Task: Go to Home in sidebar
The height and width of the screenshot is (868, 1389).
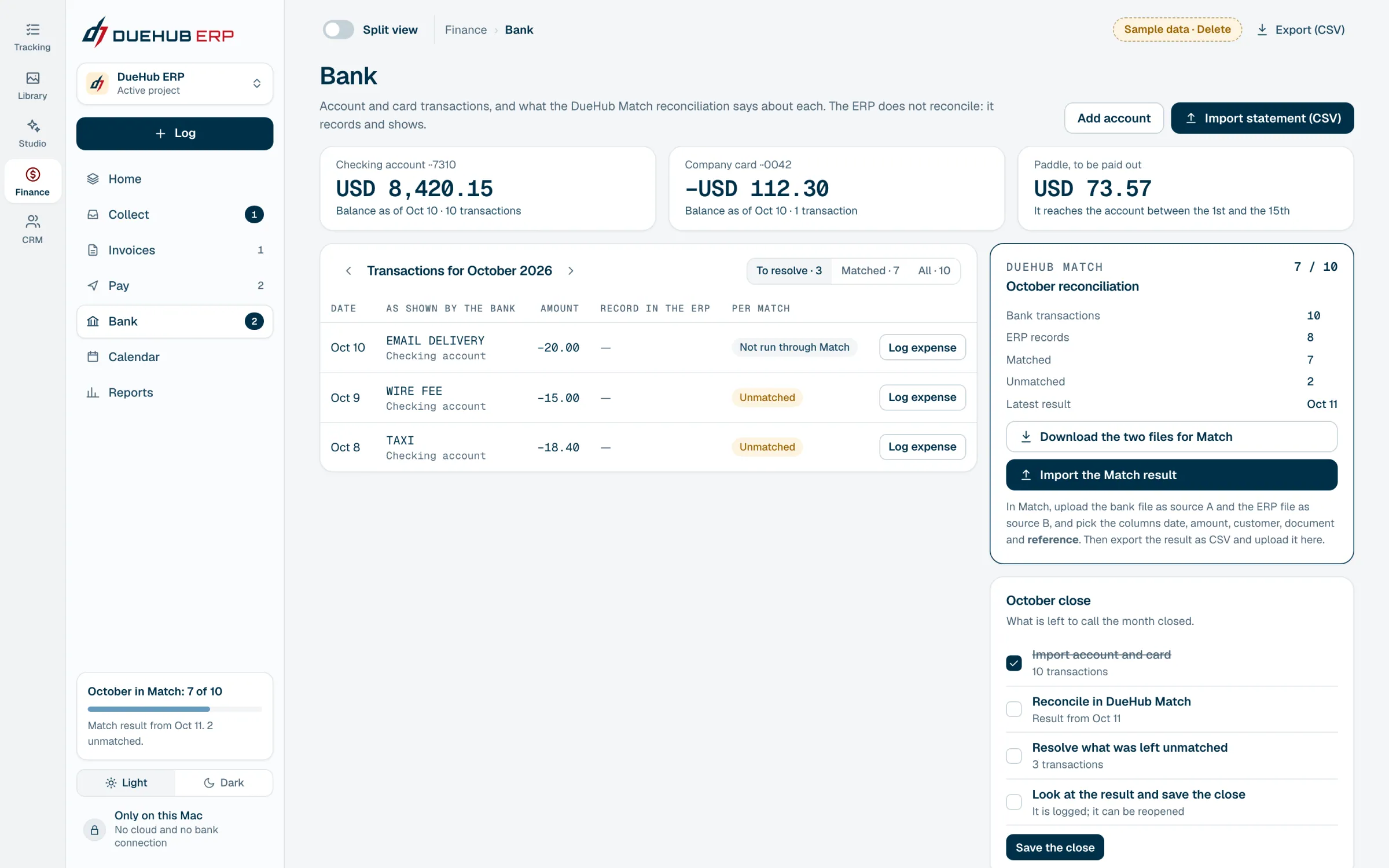Action: (175, 179)
